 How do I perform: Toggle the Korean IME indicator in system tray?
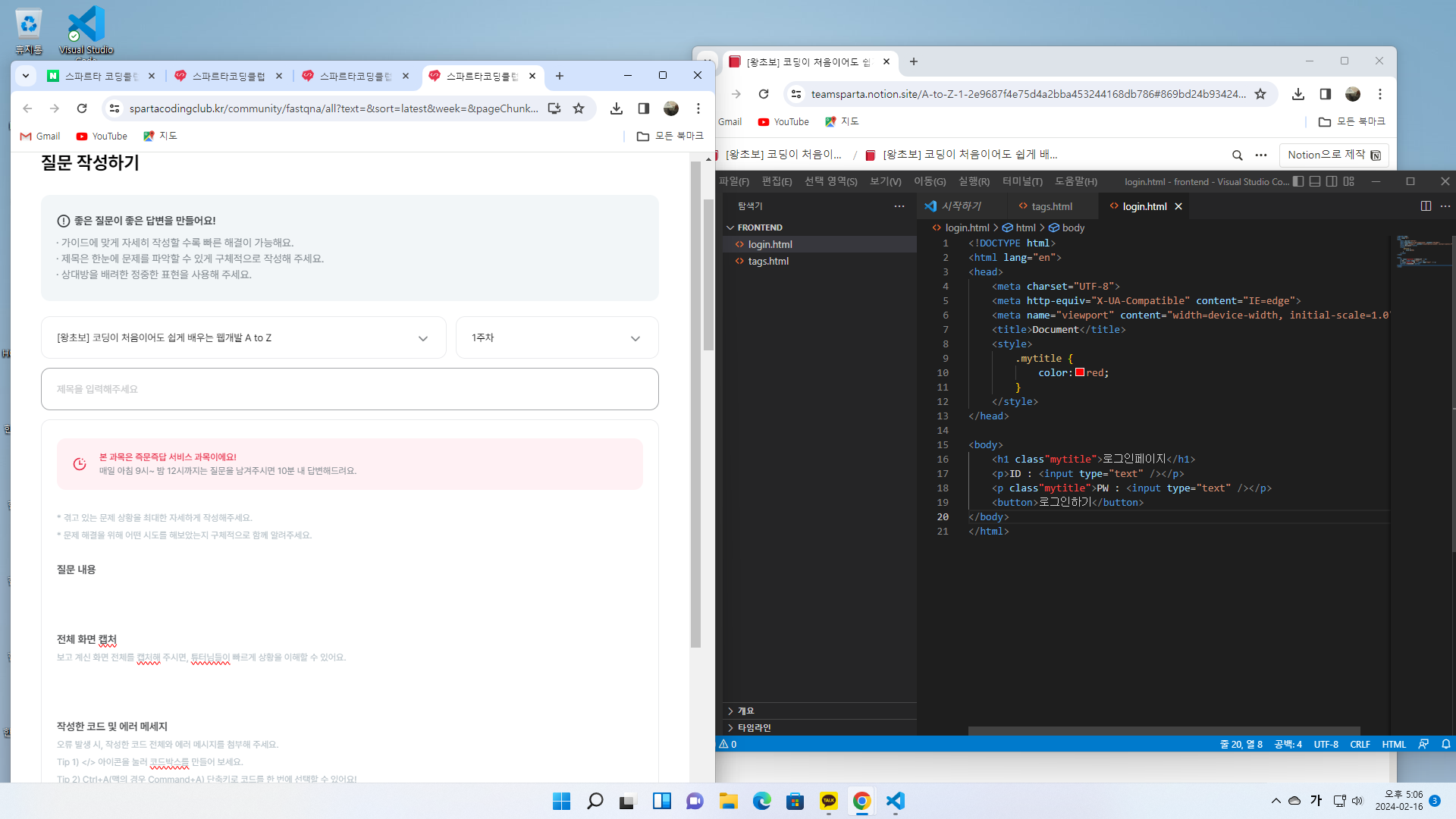click(x=1316, y=801)
